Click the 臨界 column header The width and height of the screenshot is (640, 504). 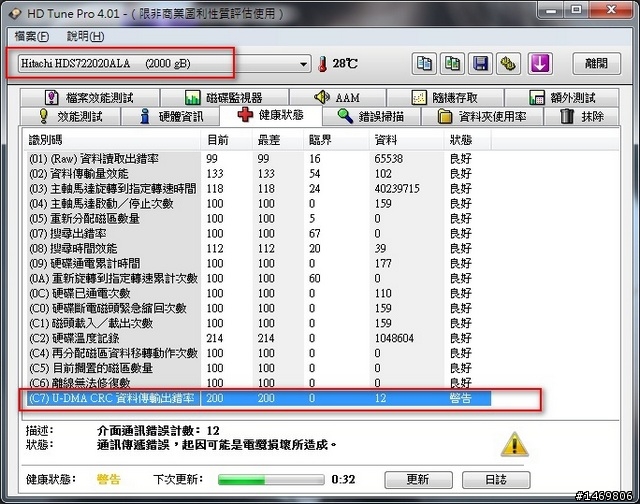pos(336,140)
